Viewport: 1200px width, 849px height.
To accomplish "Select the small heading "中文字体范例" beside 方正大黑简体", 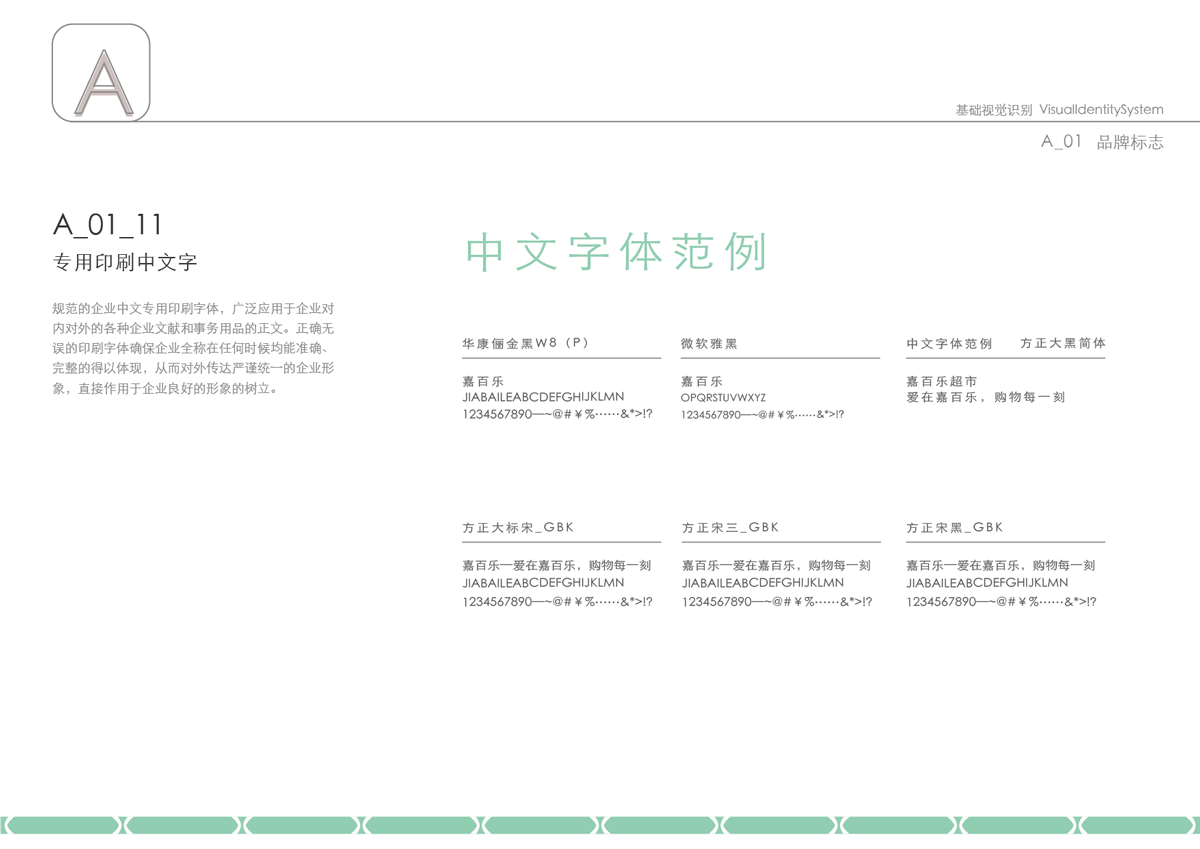I will click(x=949, y=344).
